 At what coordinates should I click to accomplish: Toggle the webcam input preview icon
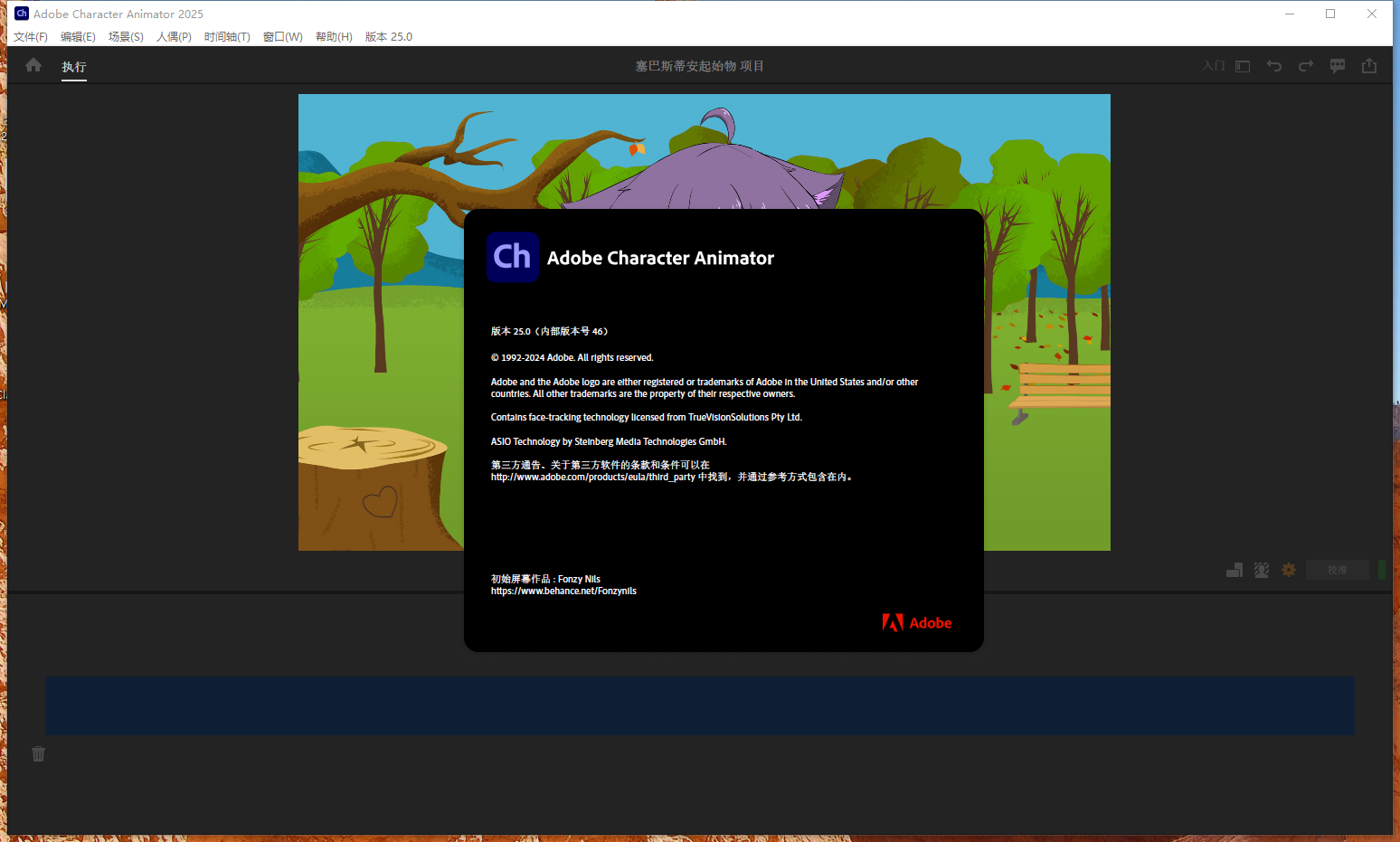pyautogui.click(x=1261, y=570)
